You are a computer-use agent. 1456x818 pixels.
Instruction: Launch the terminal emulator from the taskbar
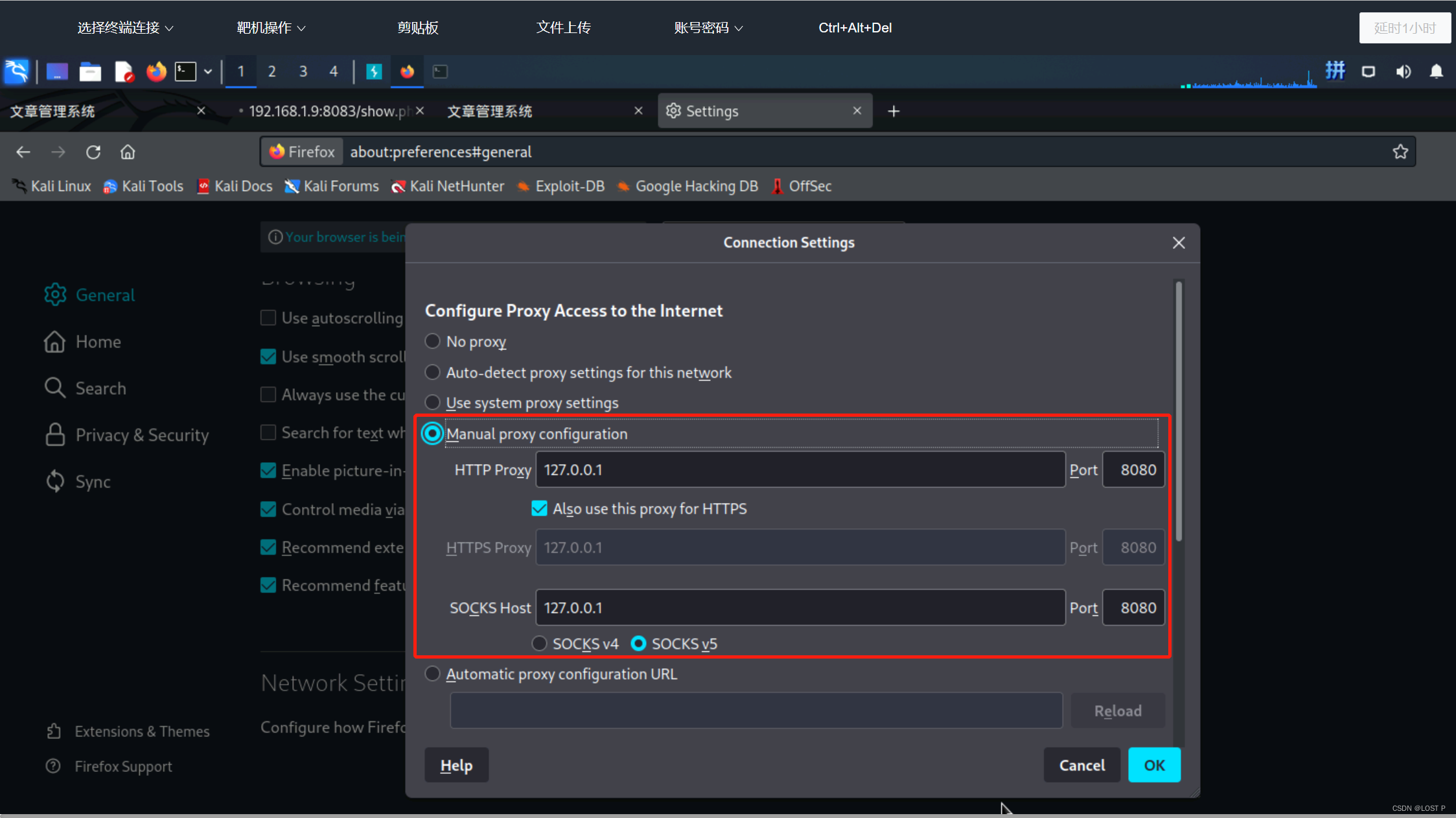pyautogui.click(x=185, y=71)
